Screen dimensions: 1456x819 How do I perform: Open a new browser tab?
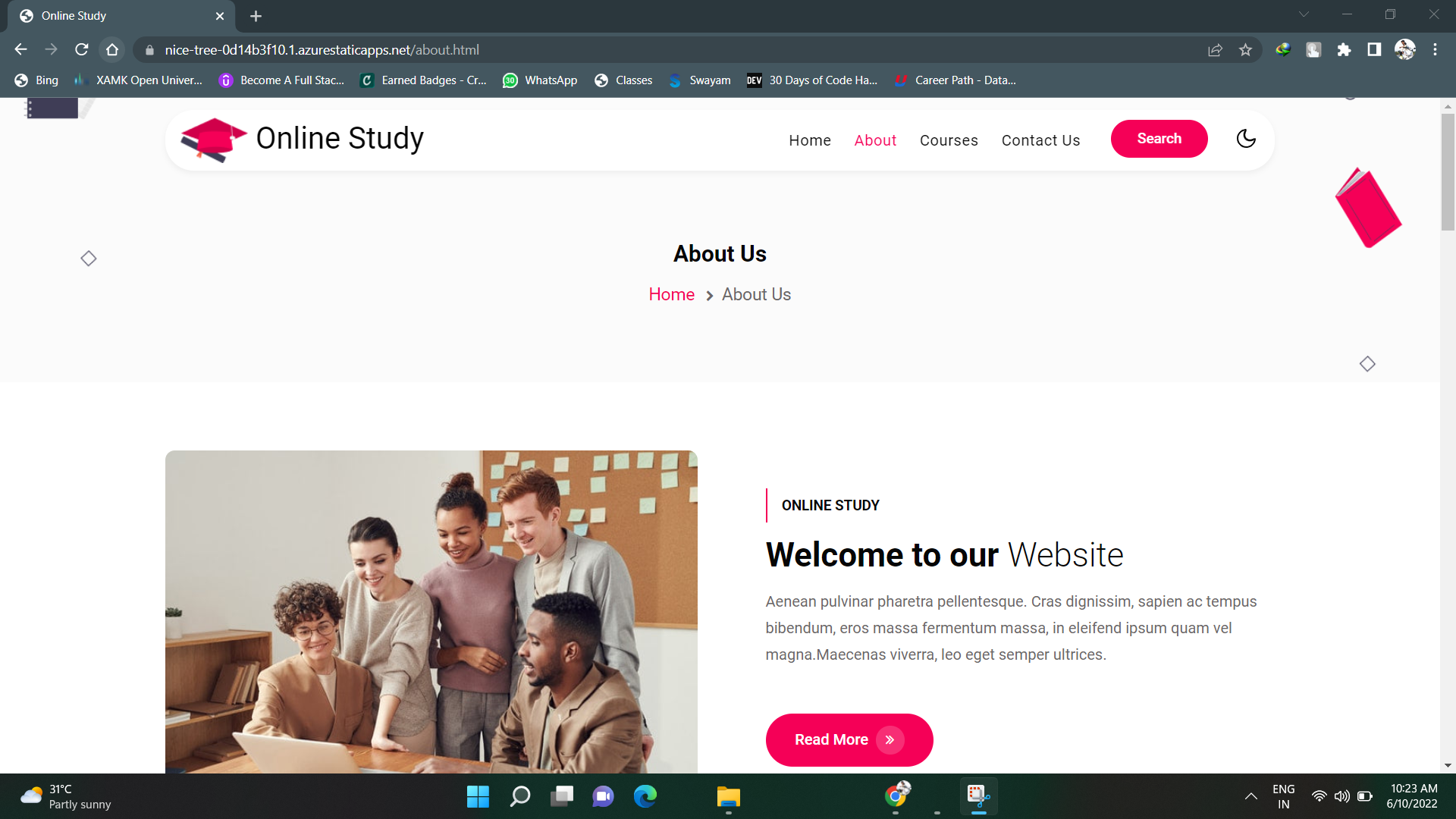(256, 16)
